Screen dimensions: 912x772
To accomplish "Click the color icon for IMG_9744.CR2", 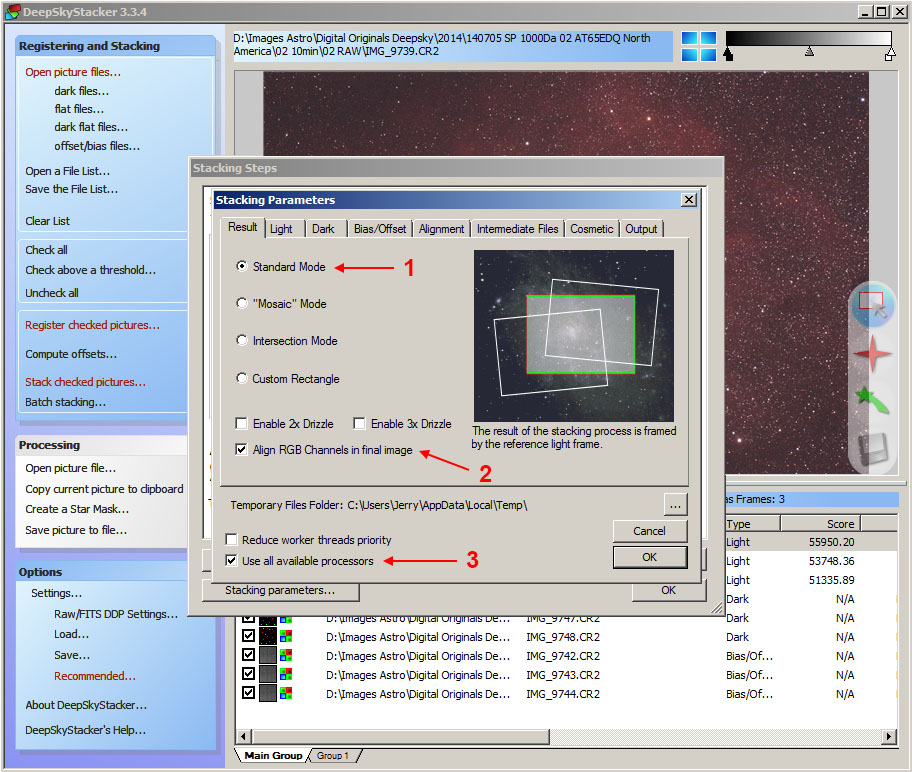I will [286, 693].
